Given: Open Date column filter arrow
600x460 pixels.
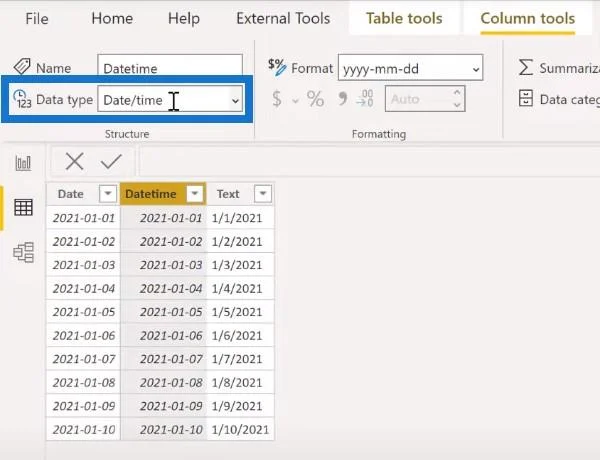Looking at the screenshot, I should tap(108, 194).
